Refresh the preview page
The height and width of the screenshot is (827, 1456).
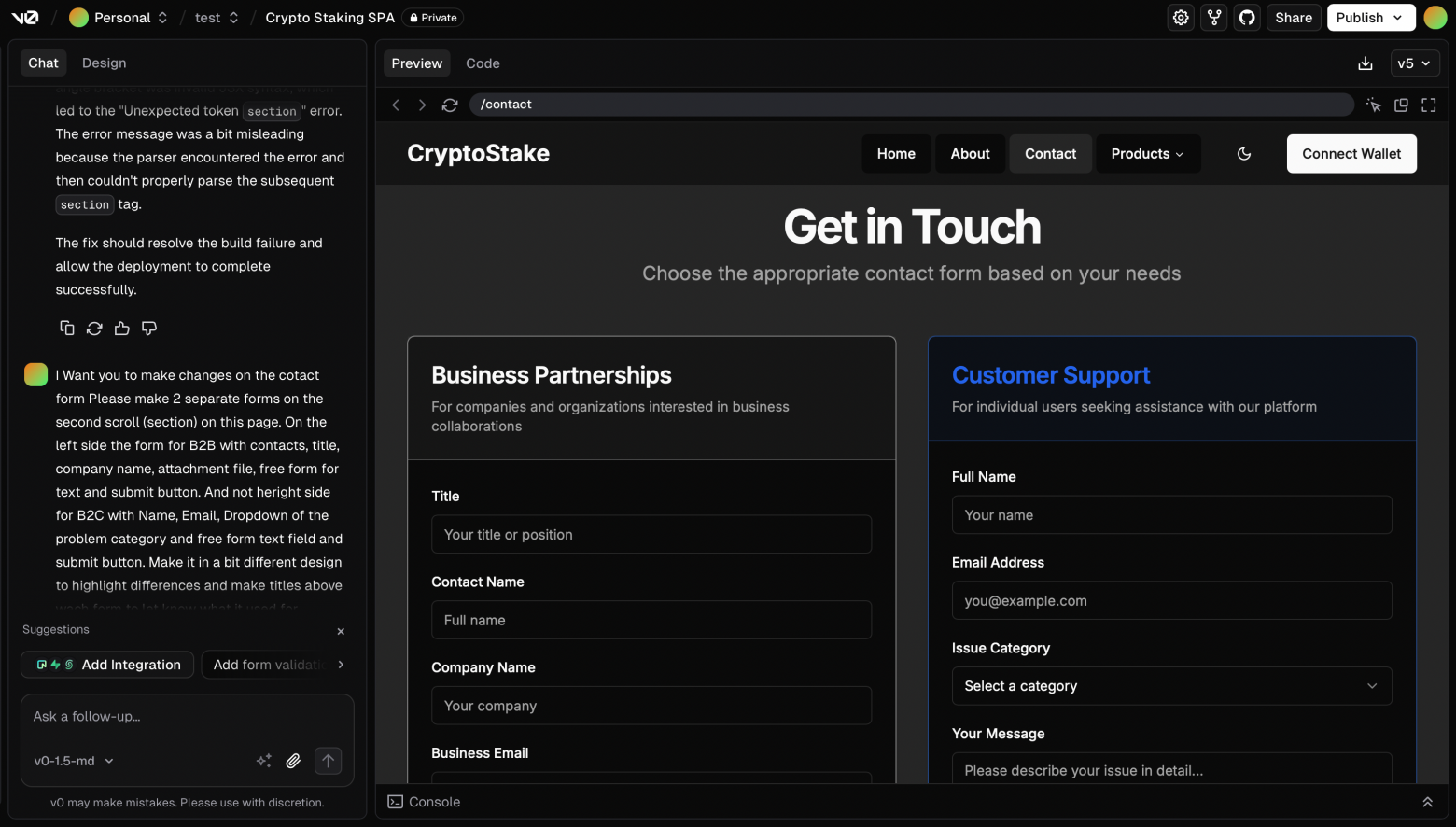click(450, 105)
